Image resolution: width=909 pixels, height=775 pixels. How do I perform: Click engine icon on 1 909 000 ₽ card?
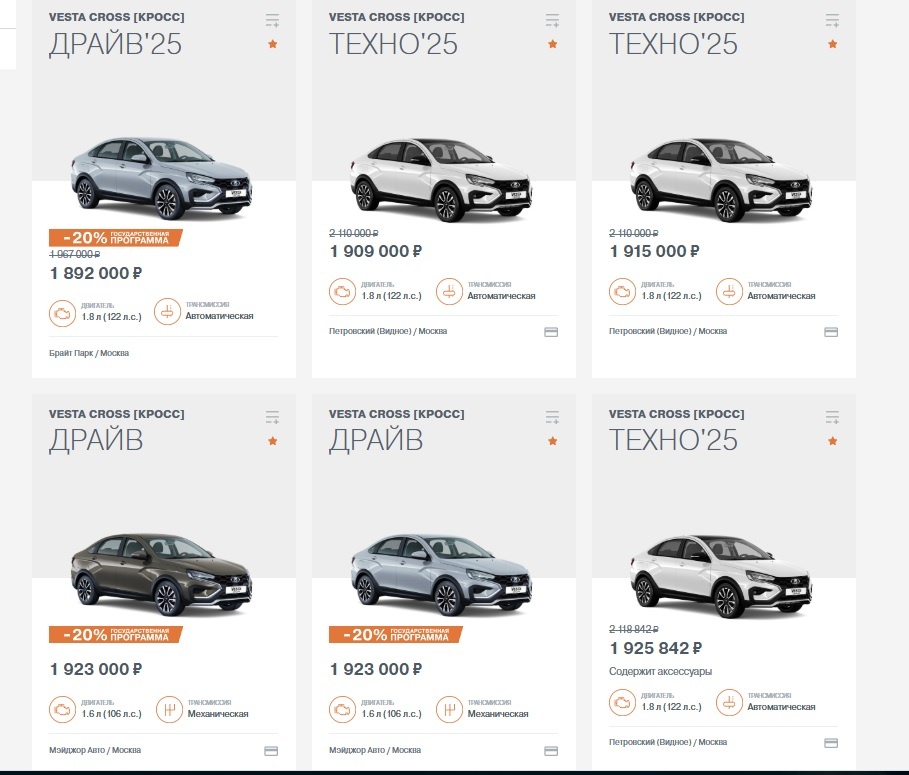[342, 292]
